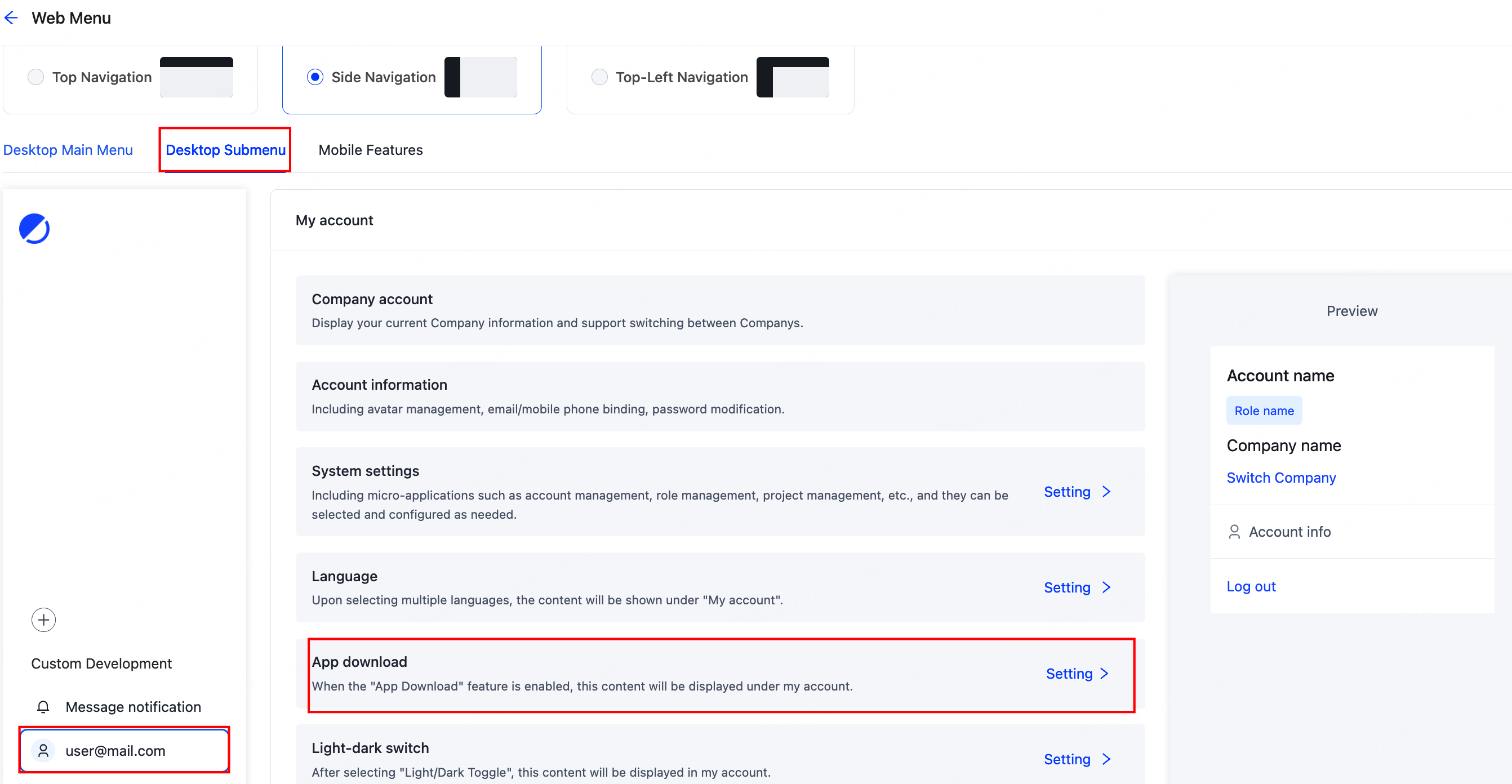Select the Top Navigation radio button
This screenshot has height=784, width=1512.
pyautogui.click(x=36, y=77)
